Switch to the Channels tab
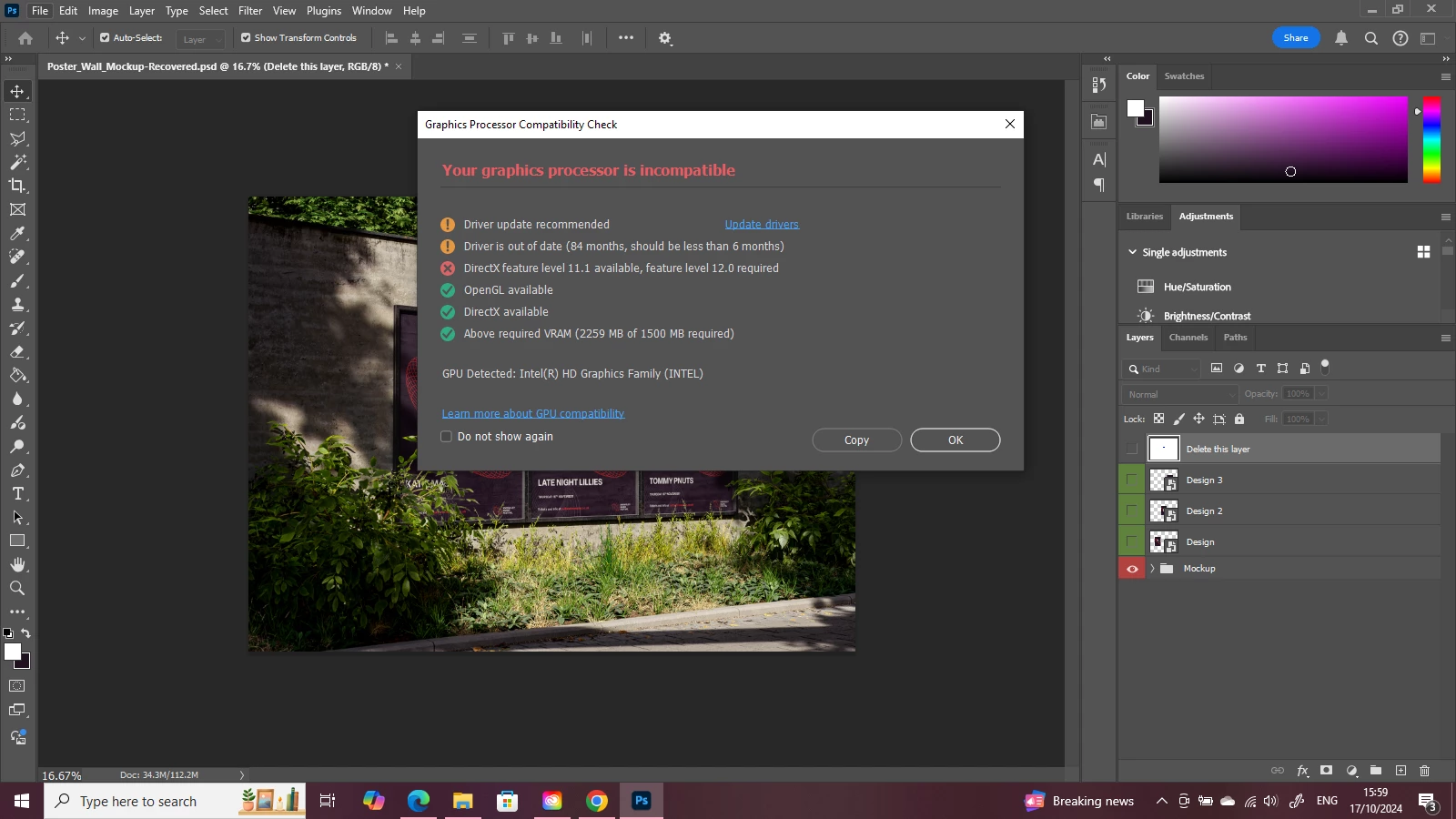The image size is (1456, 819). [1188, 338]
